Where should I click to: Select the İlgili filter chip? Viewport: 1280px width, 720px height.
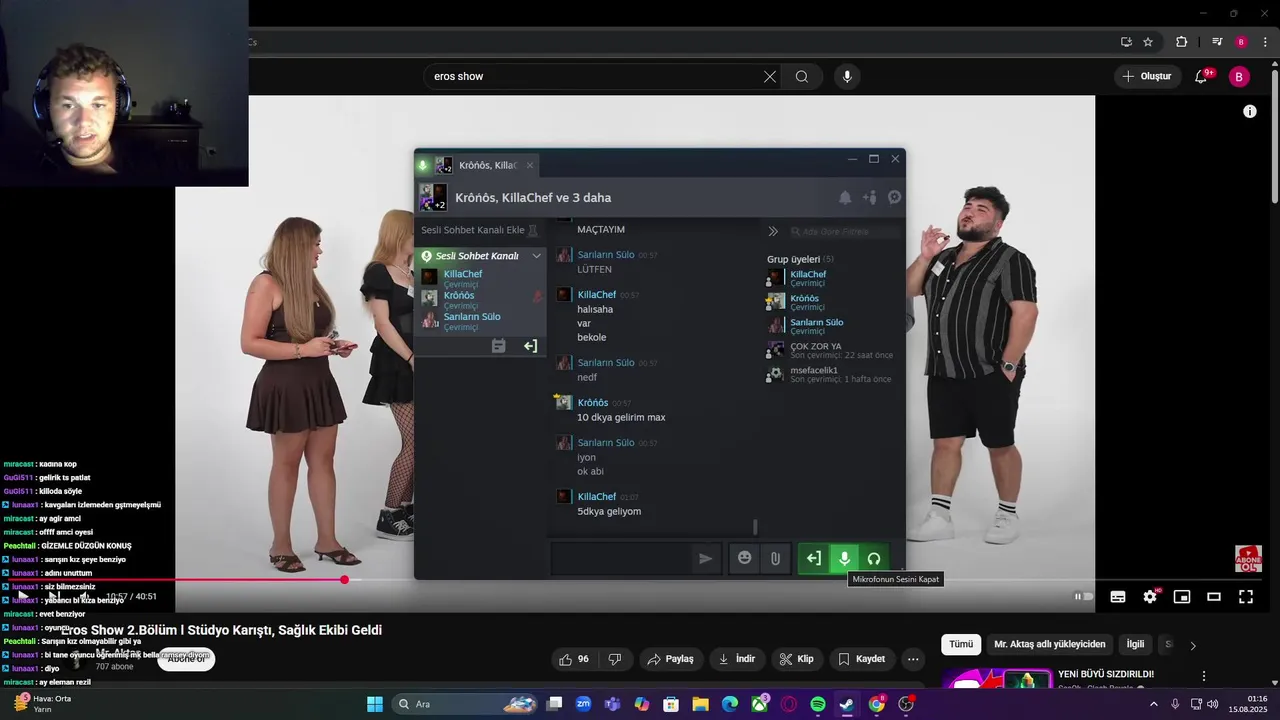[1135, 644]
